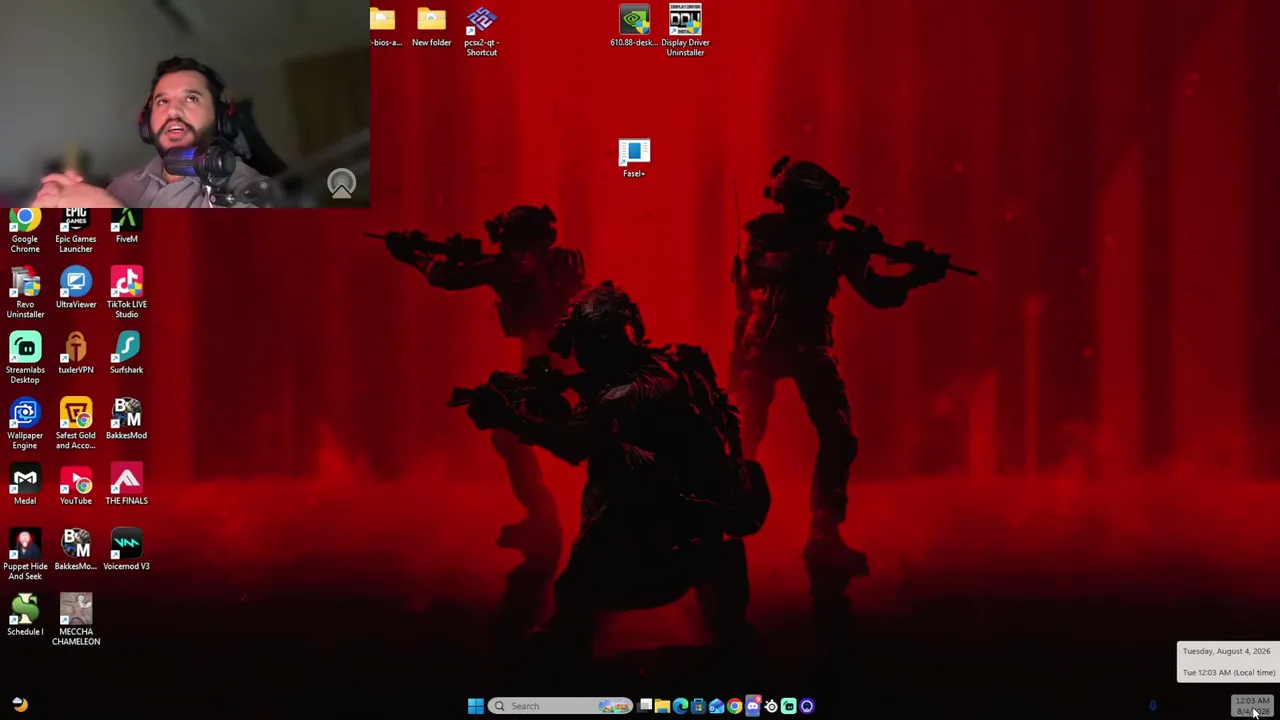This screenshot has width=1280, height=720.
Task: Click the Schedule I desktop shortcut
Action: point(25,615)
